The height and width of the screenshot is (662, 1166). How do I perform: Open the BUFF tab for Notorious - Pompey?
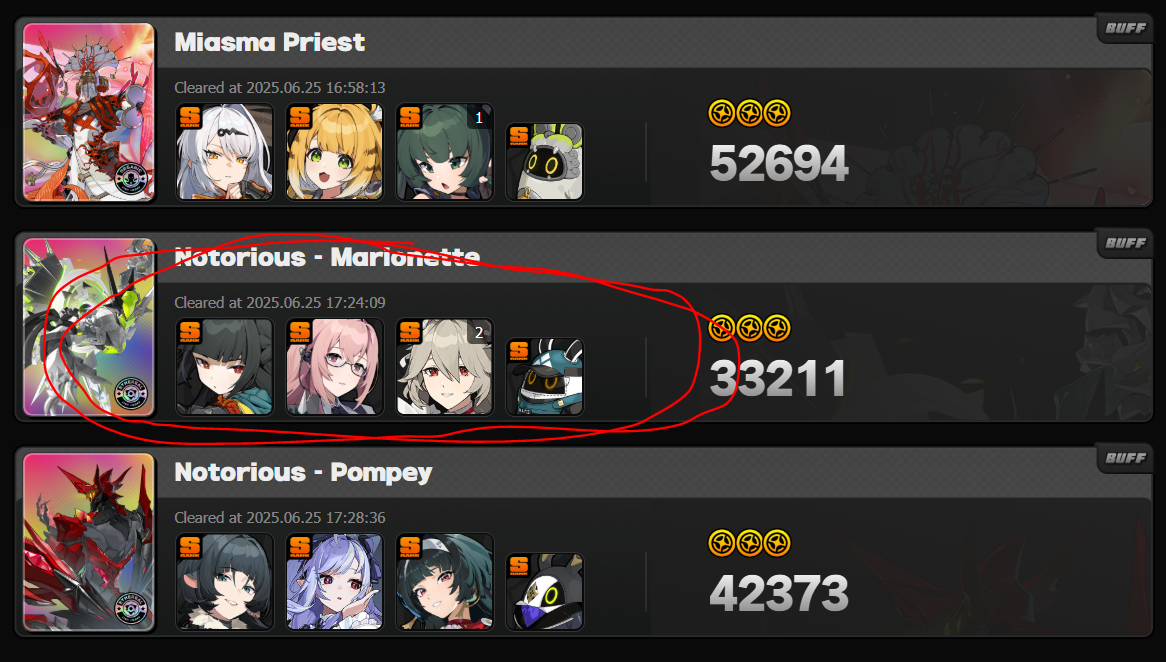tap(1125, 458)
